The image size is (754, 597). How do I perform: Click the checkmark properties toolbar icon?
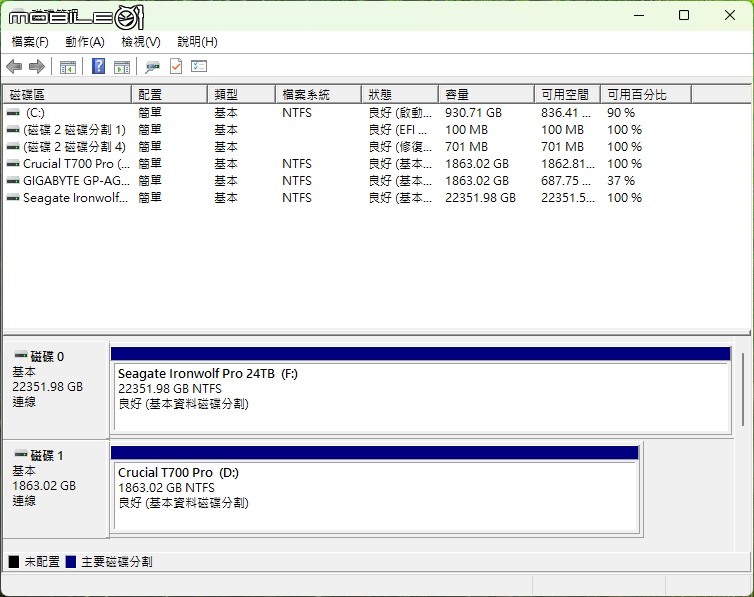click(x=176, y=66)
